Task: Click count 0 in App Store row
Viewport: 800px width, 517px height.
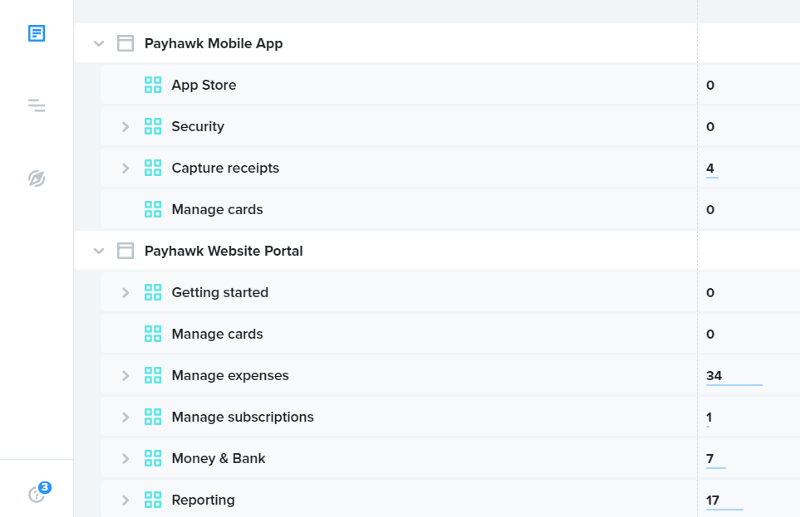Action: coord(710,85)
